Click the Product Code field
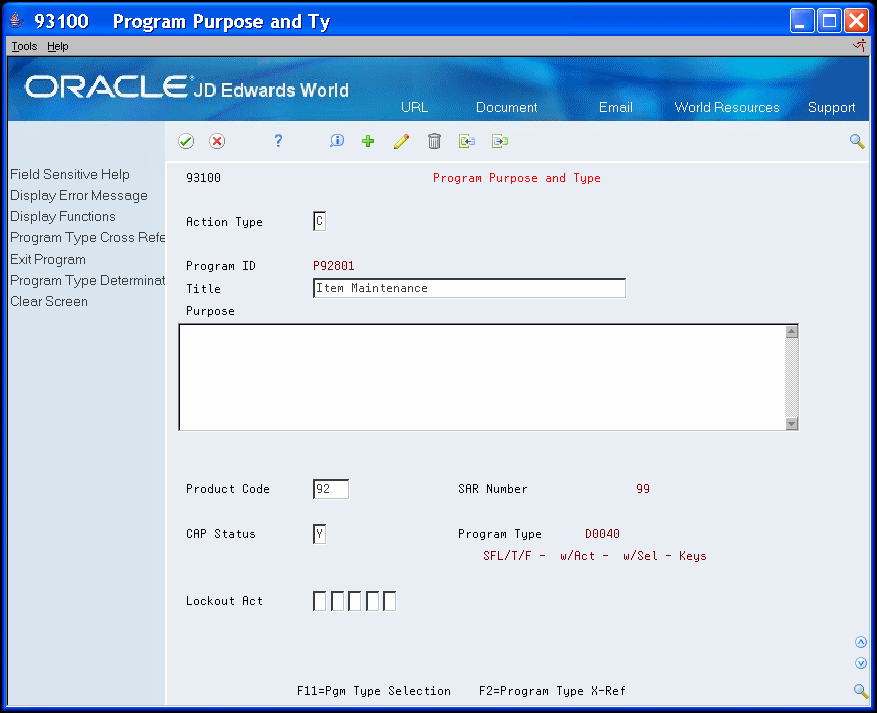This screenshot has width=877, height=713. pos(331,489)
